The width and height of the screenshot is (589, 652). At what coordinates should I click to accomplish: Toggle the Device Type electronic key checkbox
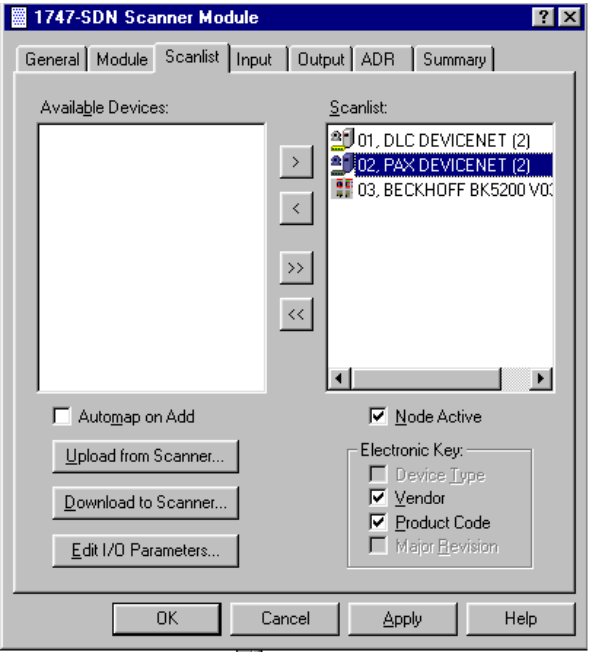(x=378, y=474)
